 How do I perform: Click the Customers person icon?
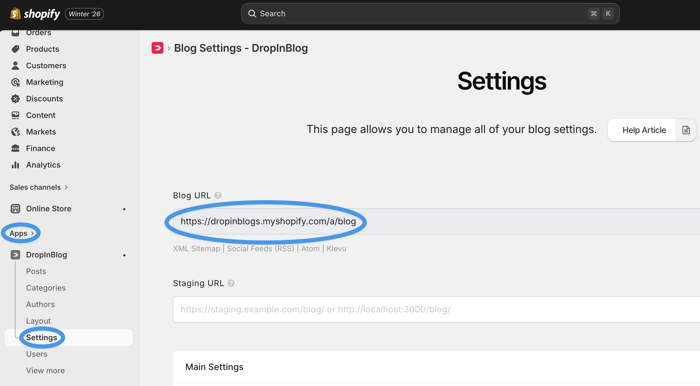coord(16,66)
